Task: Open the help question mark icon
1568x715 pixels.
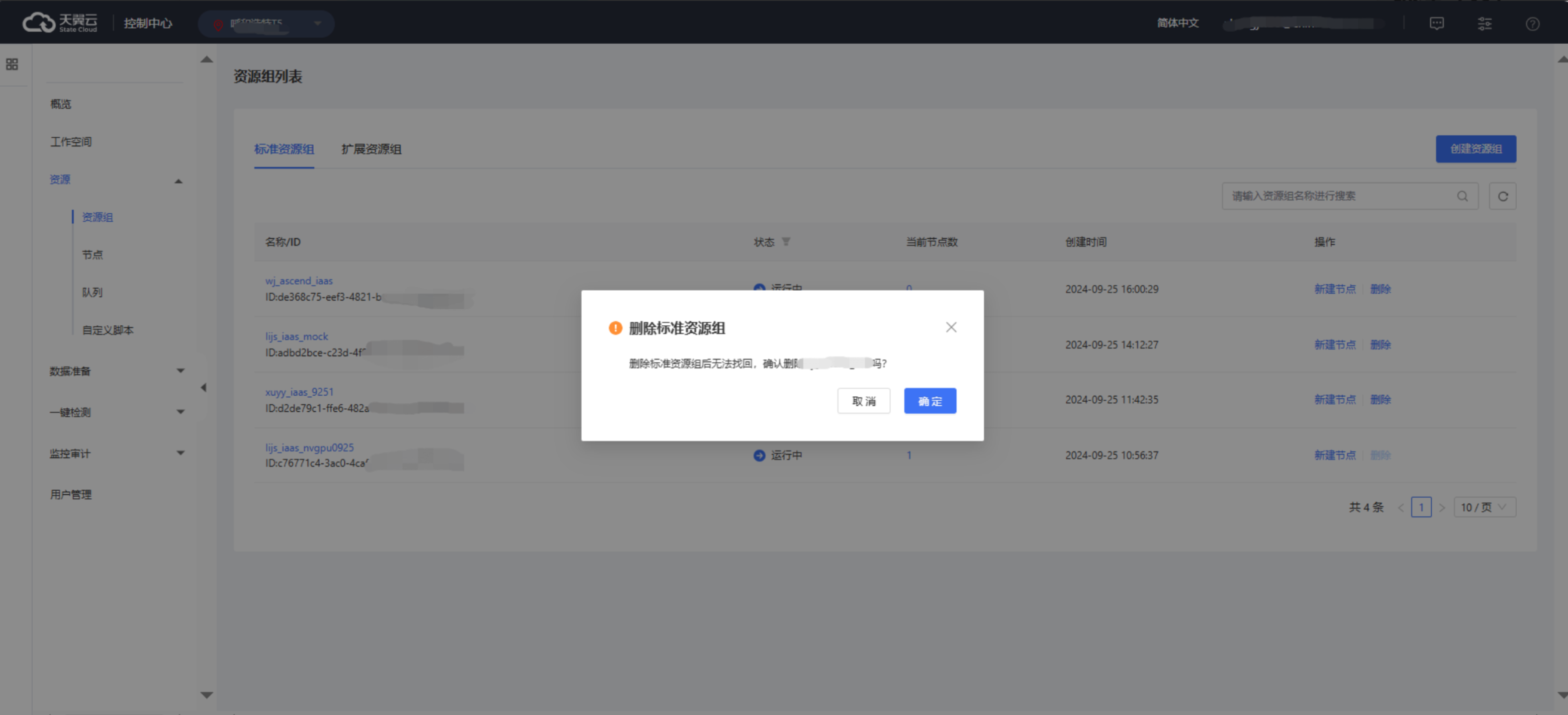Action: click(x=1533, y=23)
